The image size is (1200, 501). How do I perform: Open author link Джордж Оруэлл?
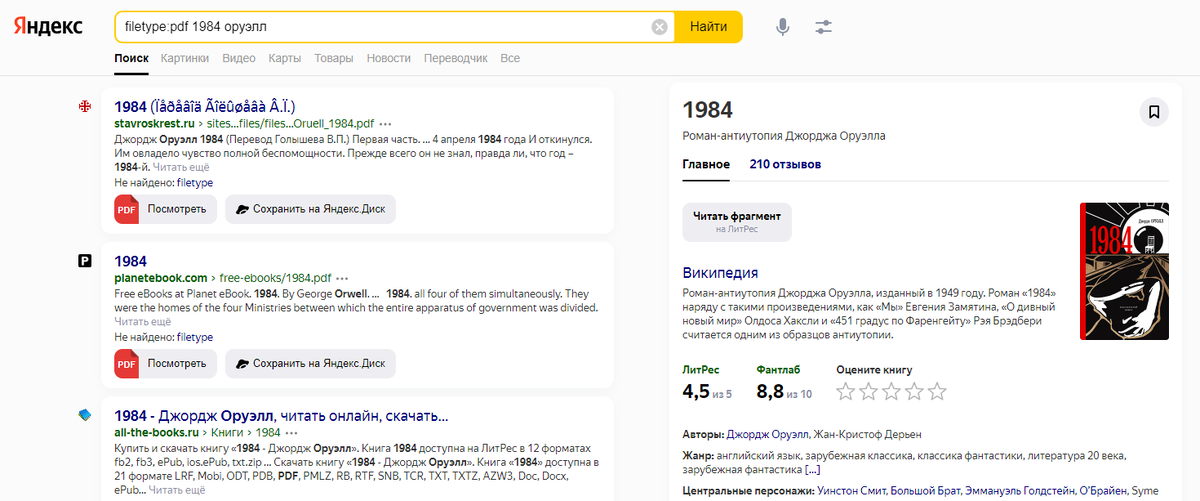[768, 435]
